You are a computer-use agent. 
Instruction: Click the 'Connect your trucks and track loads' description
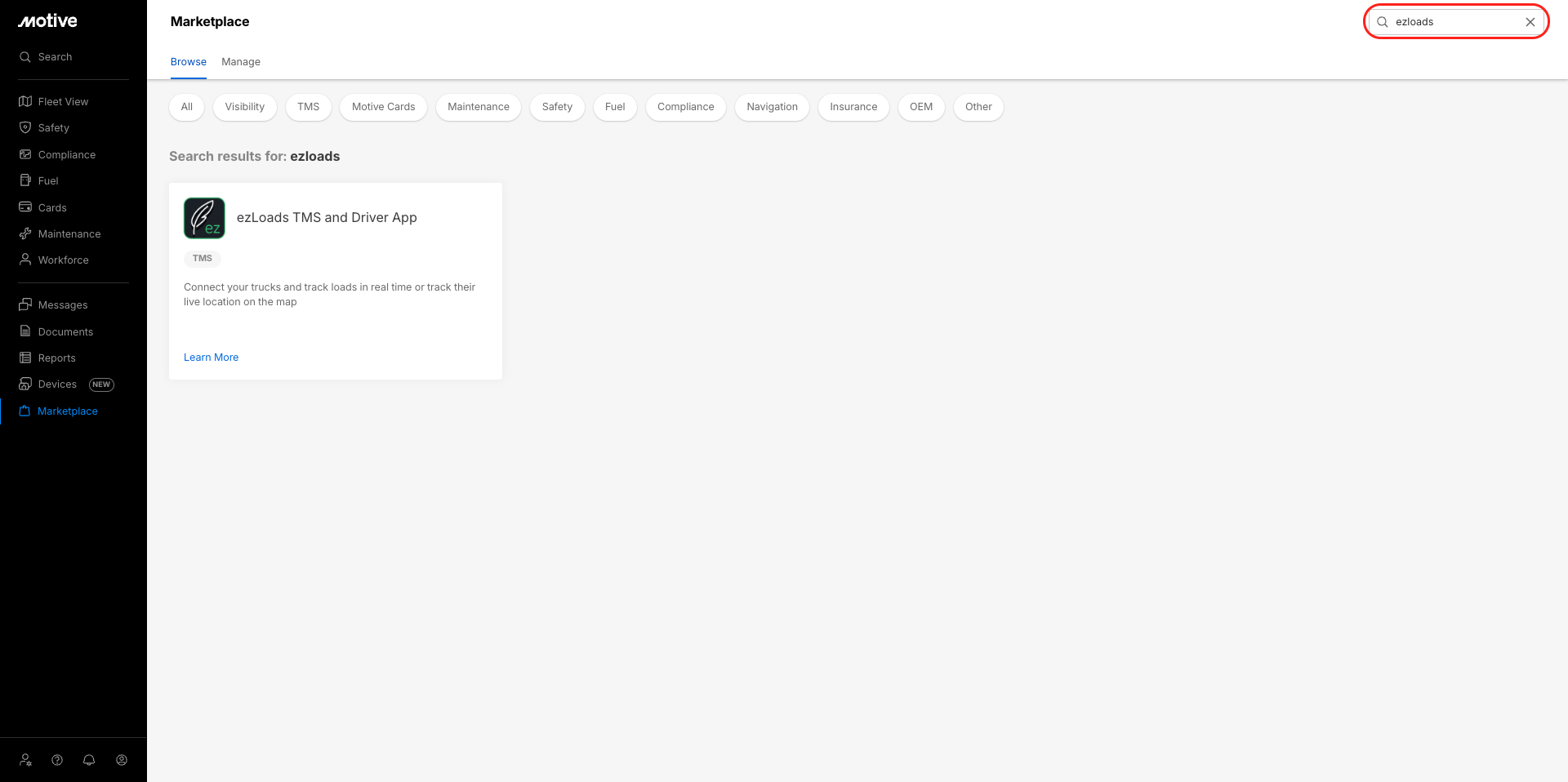pyautogui.click(x=330, y=295)
